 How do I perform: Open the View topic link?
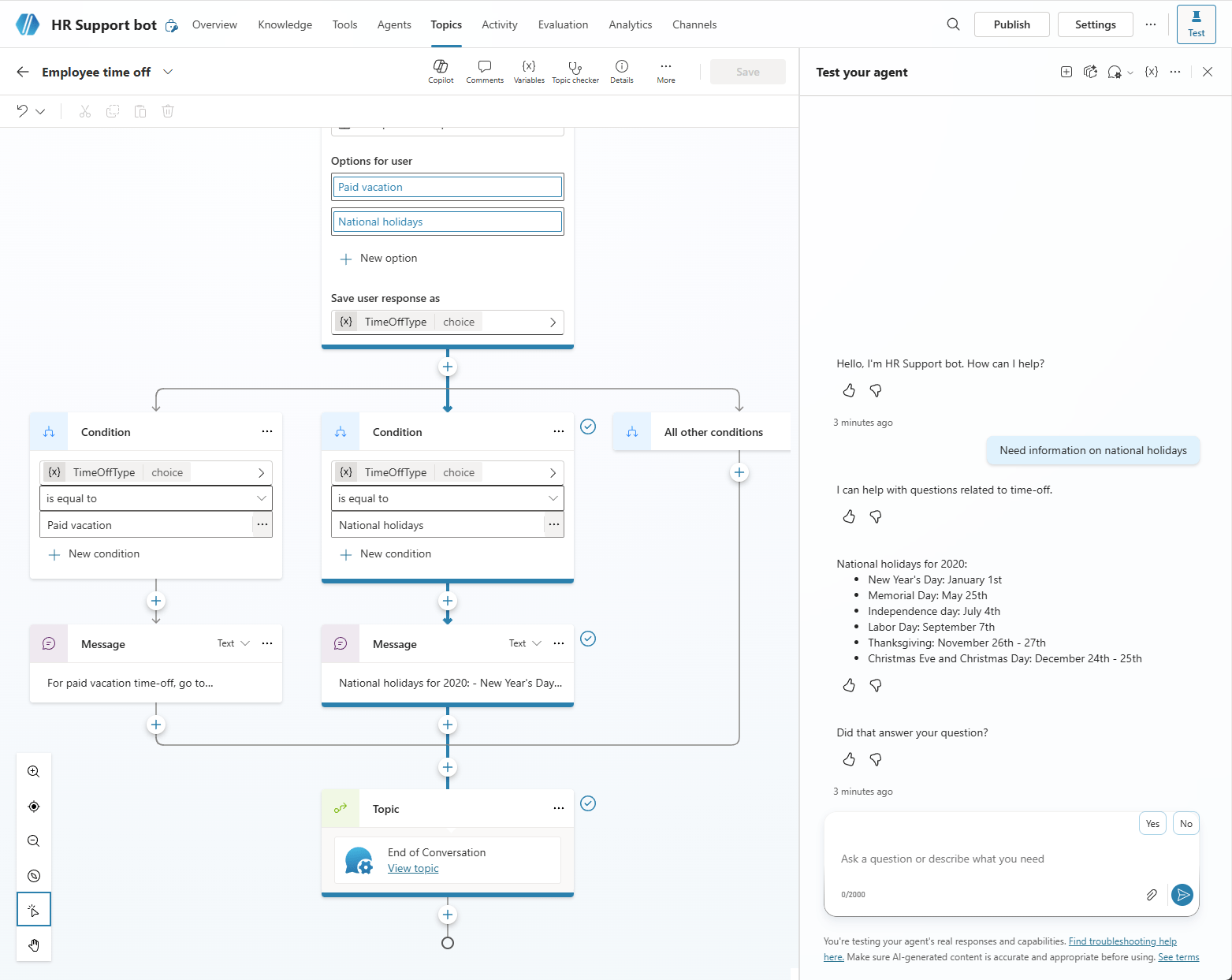[413, 868]
